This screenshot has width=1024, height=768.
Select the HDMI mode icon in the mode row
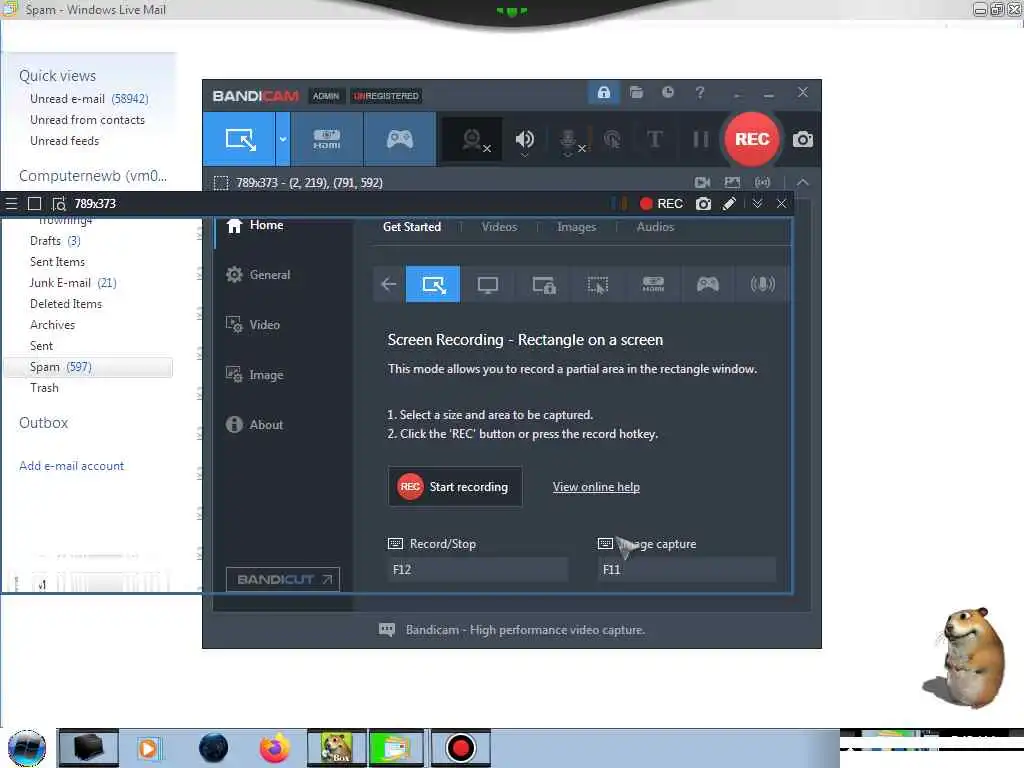pos(653,284)
